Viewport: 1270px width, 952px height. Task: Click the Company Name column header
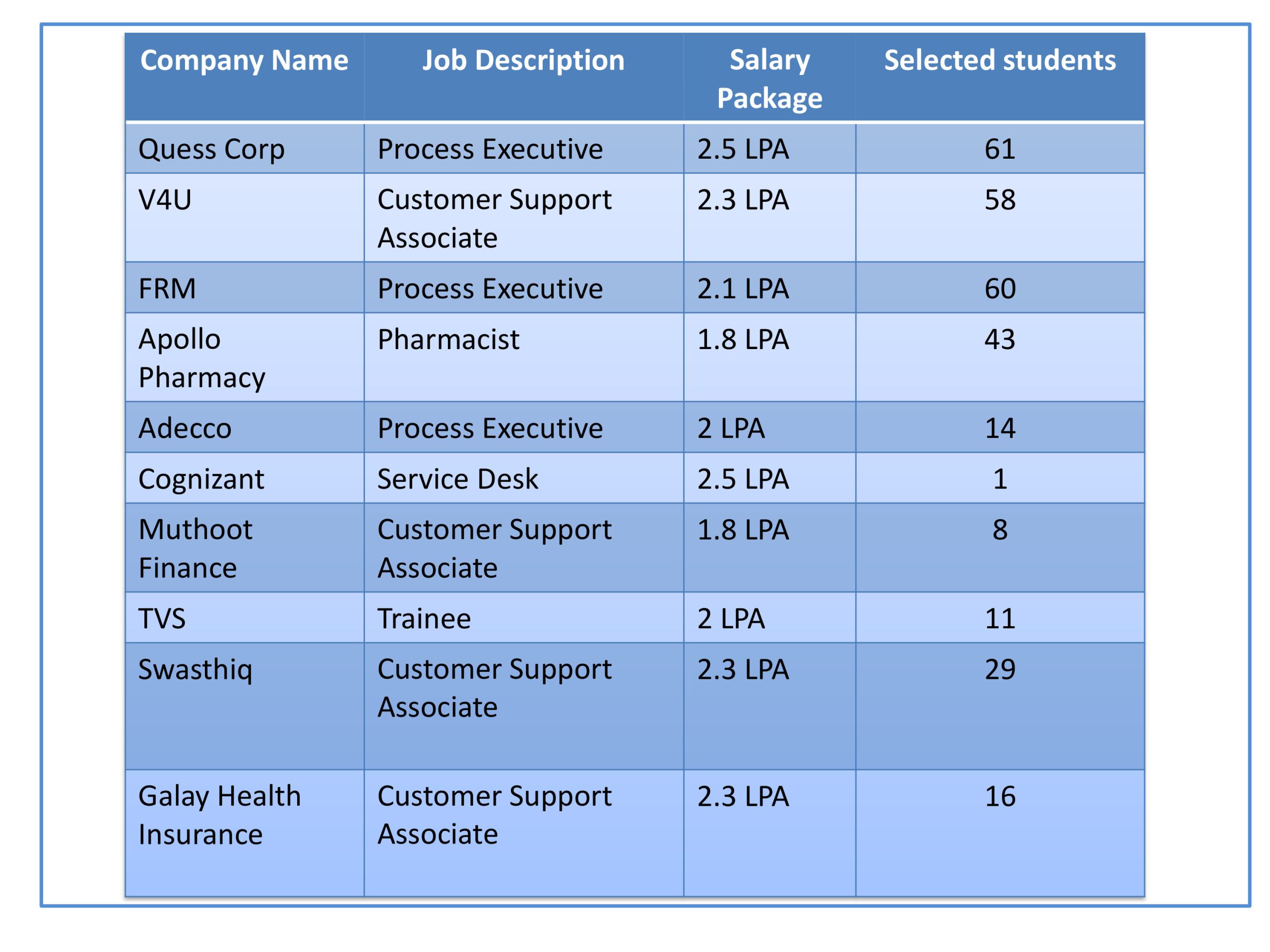[x=244, y=60]
